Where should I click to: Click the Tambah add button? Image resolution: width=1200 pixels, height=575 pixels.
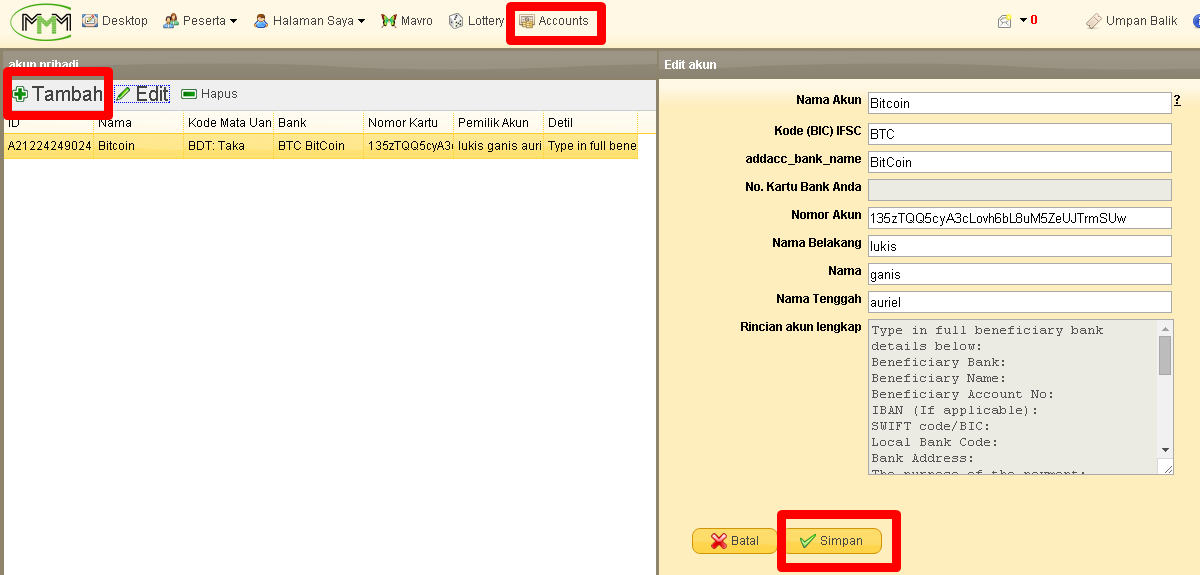58,94
